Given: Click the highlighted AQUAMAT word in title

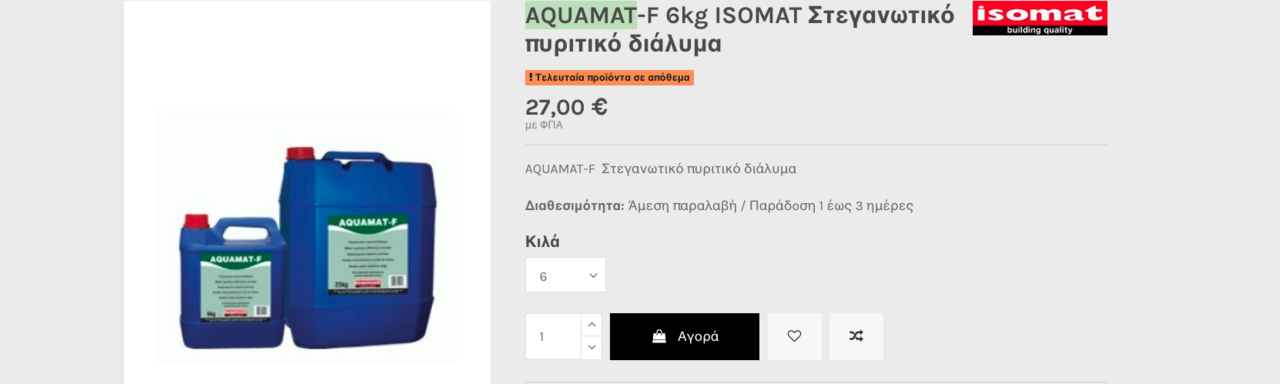Looking at the screenshot, I should click(581, 15).
